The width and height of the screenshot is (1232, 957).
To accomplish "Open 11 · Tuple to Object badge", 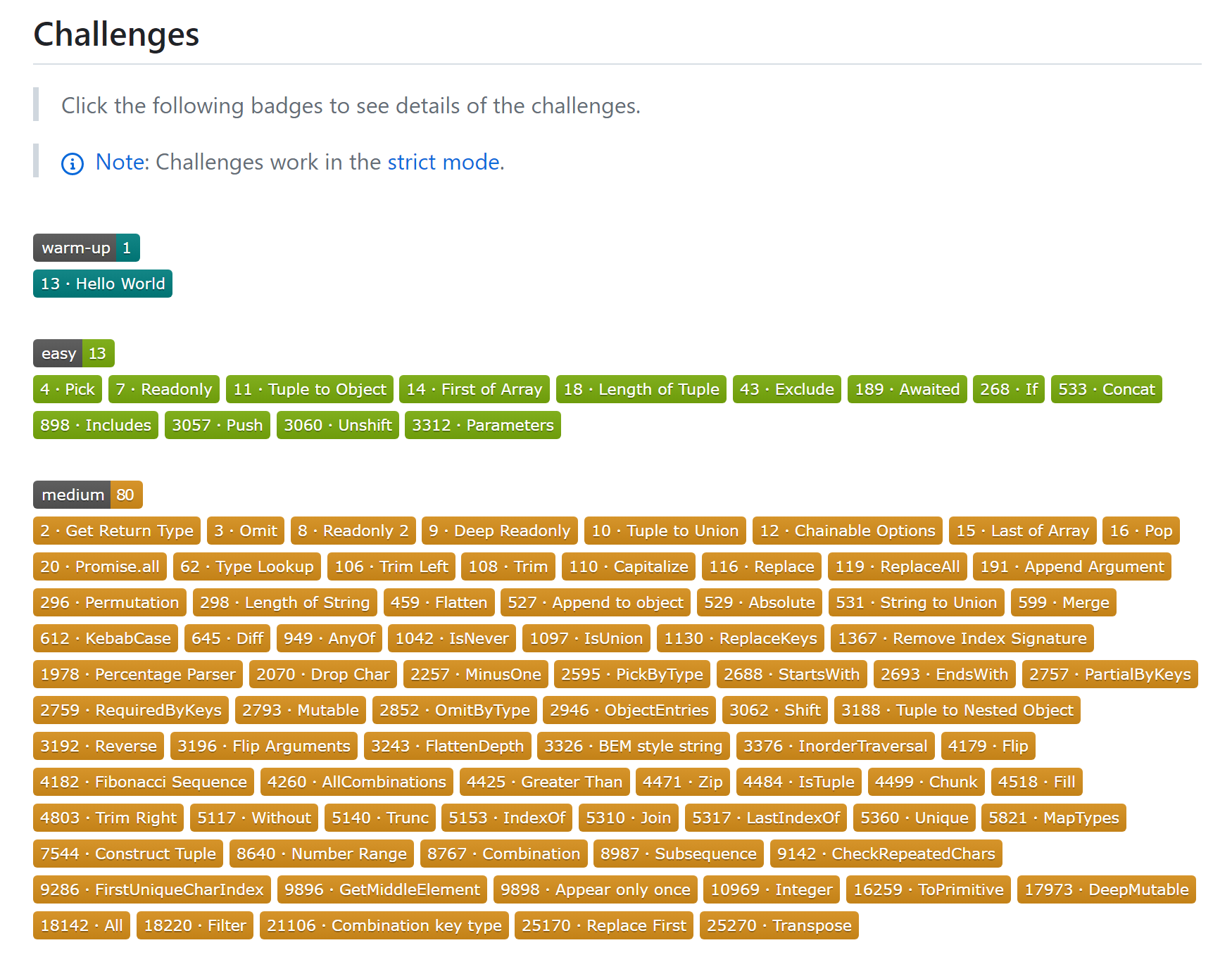I will point(310,389).
